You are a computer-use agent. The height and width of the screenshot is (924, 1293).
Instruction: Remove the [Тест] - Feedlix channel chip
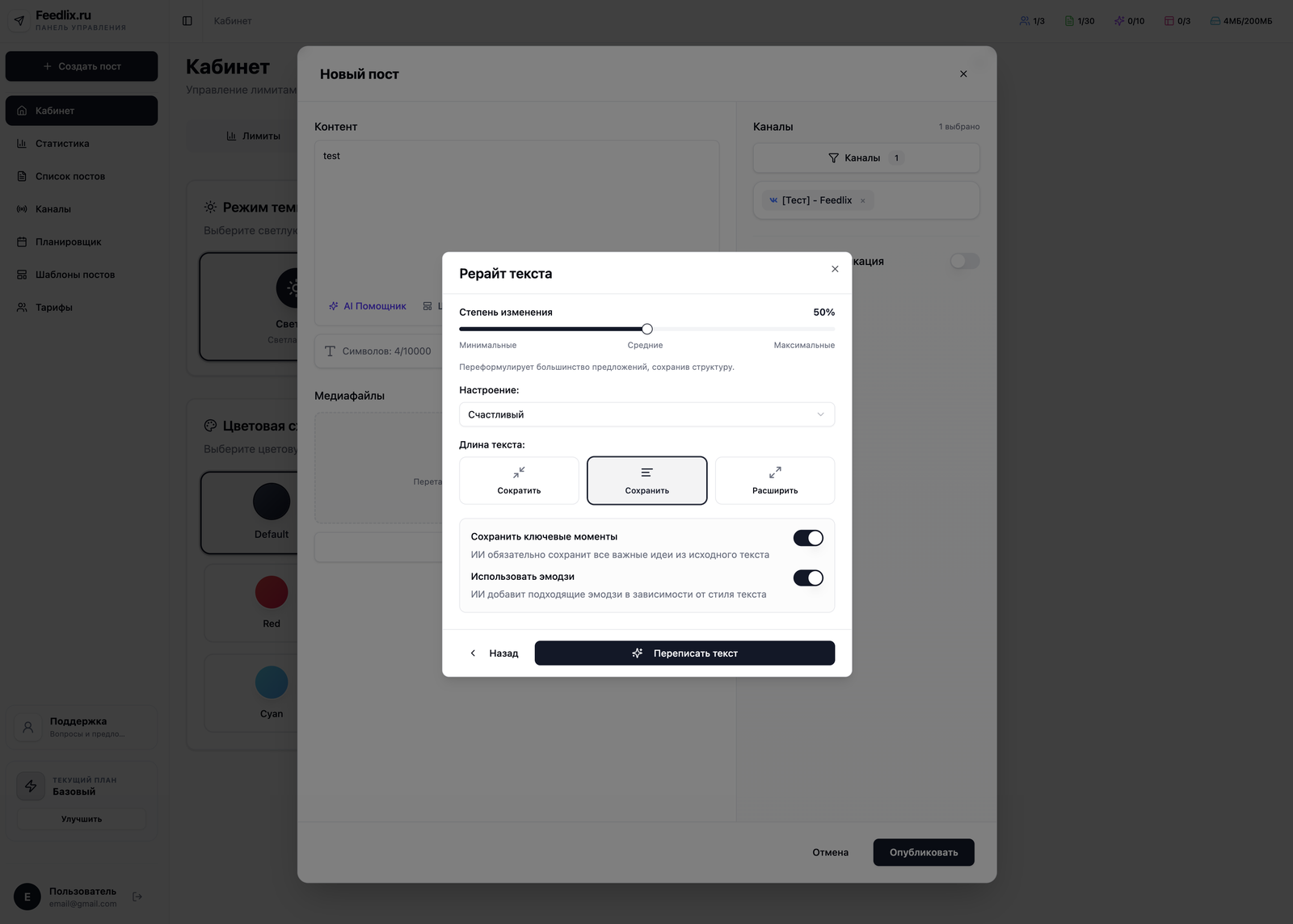(x=863, y=201)
